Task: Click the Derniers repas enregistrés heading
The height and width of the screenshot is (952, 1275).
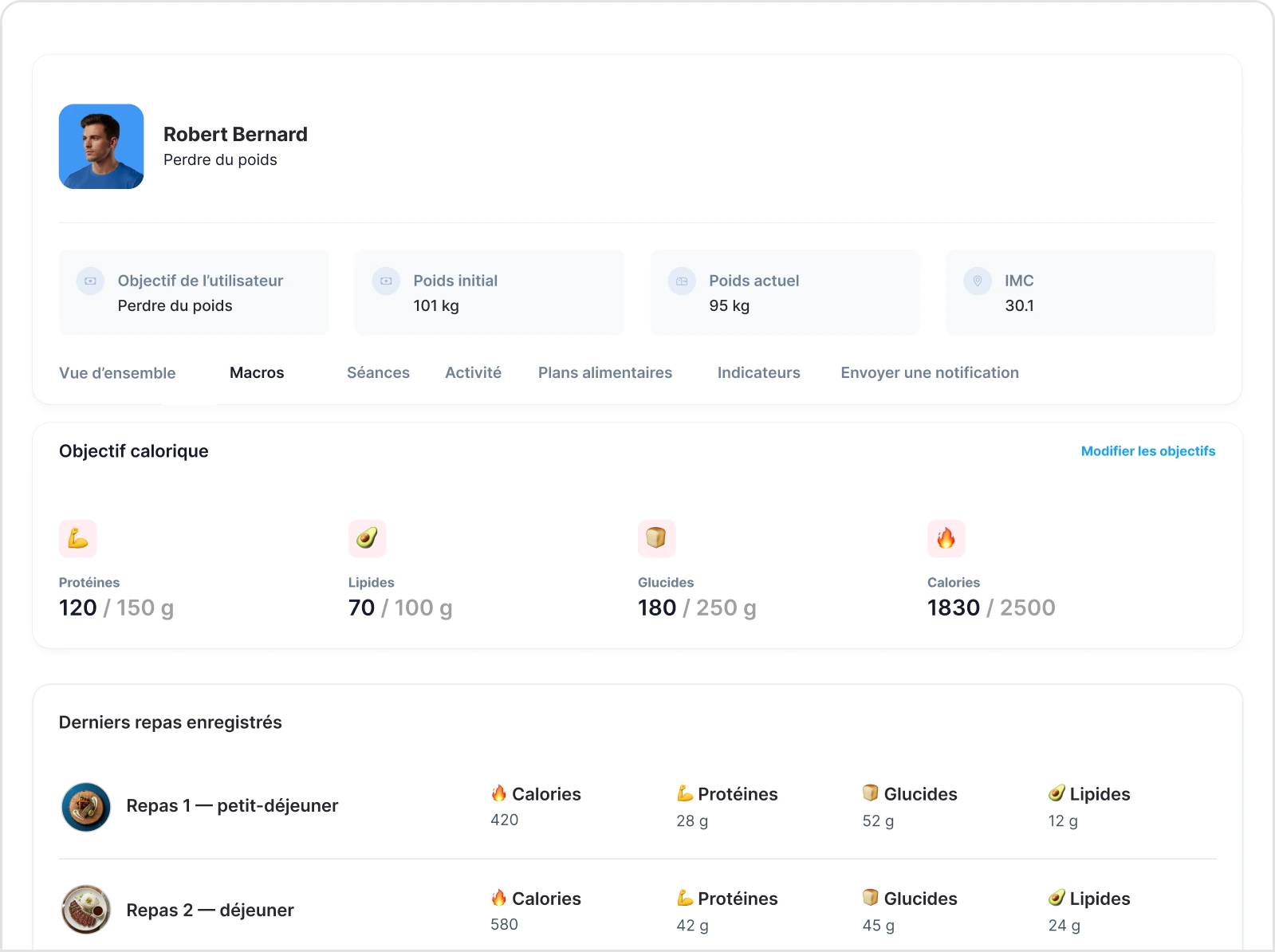Action: (171, 722)
